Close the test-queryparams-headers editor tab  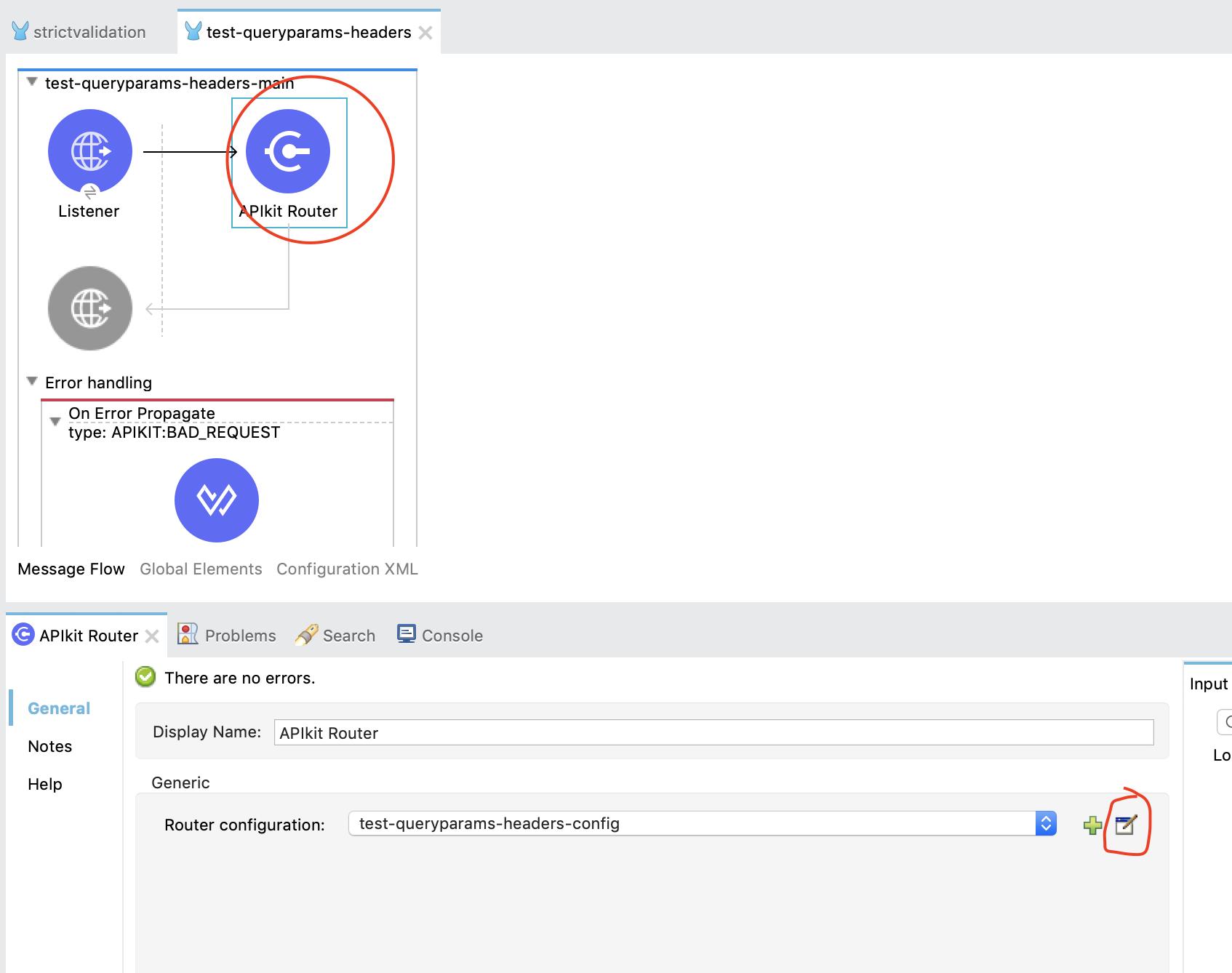click(x=426, y=33)
